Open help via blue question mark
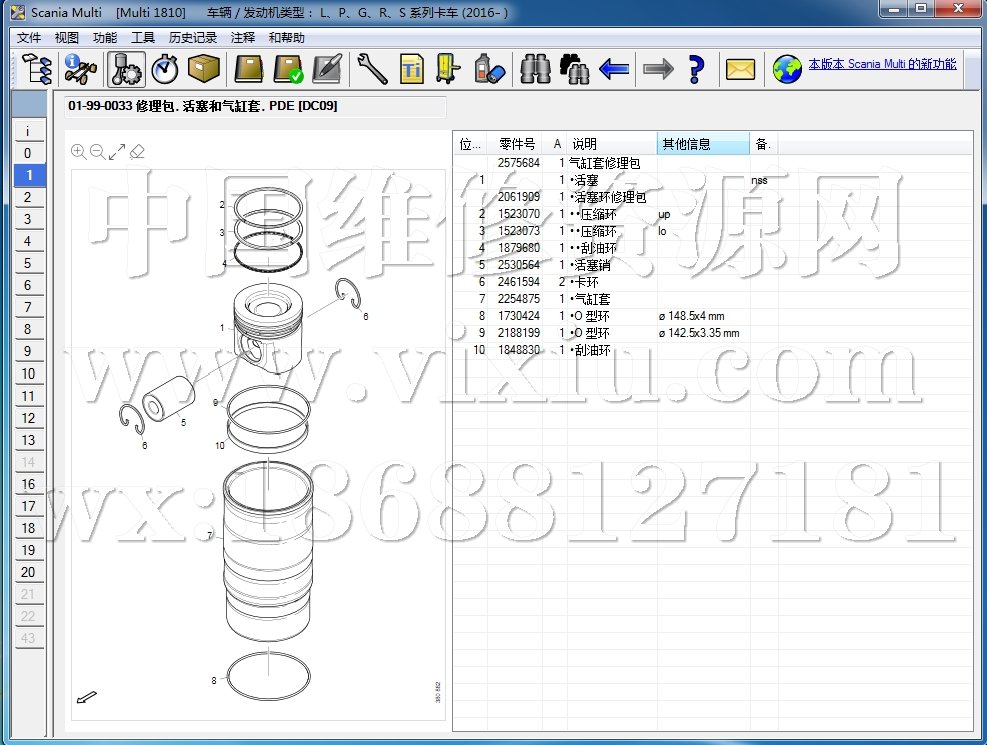Screen dimensions: 987x745 pyautogui.click(x=697, y=69)
